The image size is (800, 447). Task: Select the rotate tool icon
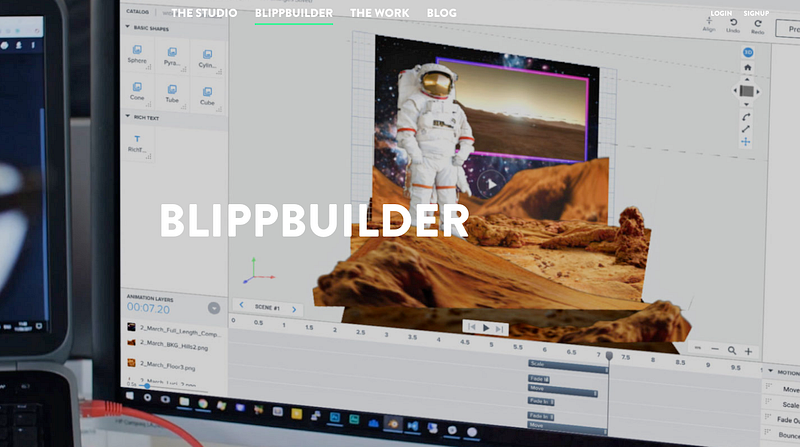pos(746,117)
